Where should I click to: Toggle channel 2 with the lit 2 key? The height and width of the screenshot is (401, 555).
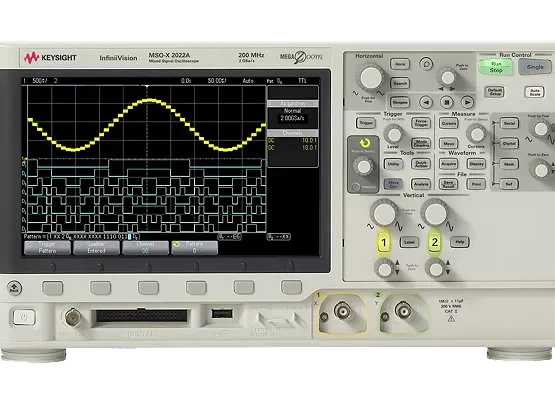pos(435,242)
